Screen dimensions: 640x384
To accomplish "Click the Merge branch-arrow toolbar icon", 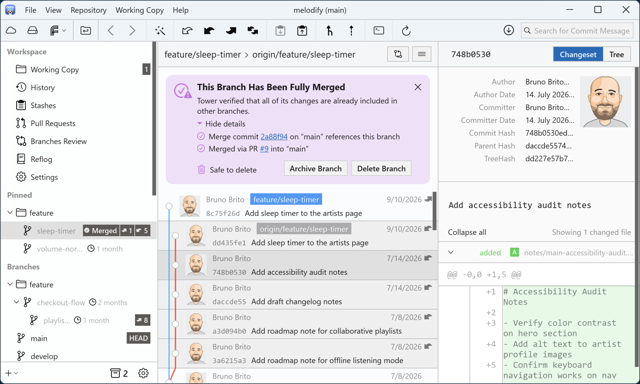I will tap(329, 31).
